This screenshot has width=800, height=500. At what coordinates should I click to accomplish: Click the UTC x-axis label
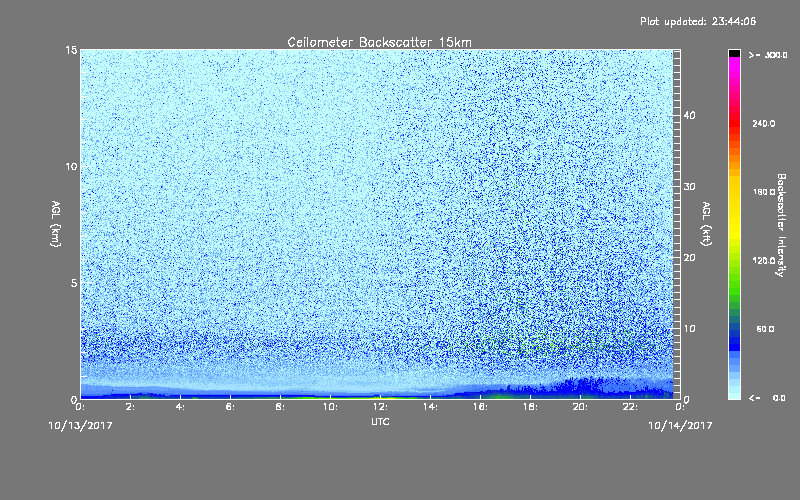(380, 421)
